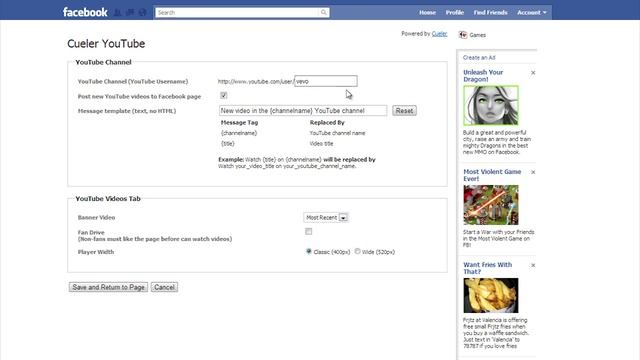640x360 pixels.
Task: Expand the Account menu
Action: (x=531, y=13)
